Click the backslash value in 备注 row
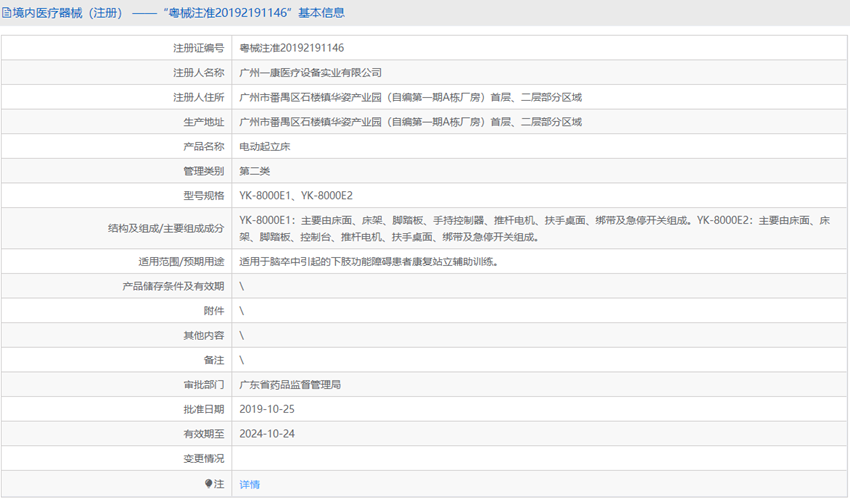The height and width of the screenshot is (501, 850). pos(242,359)
